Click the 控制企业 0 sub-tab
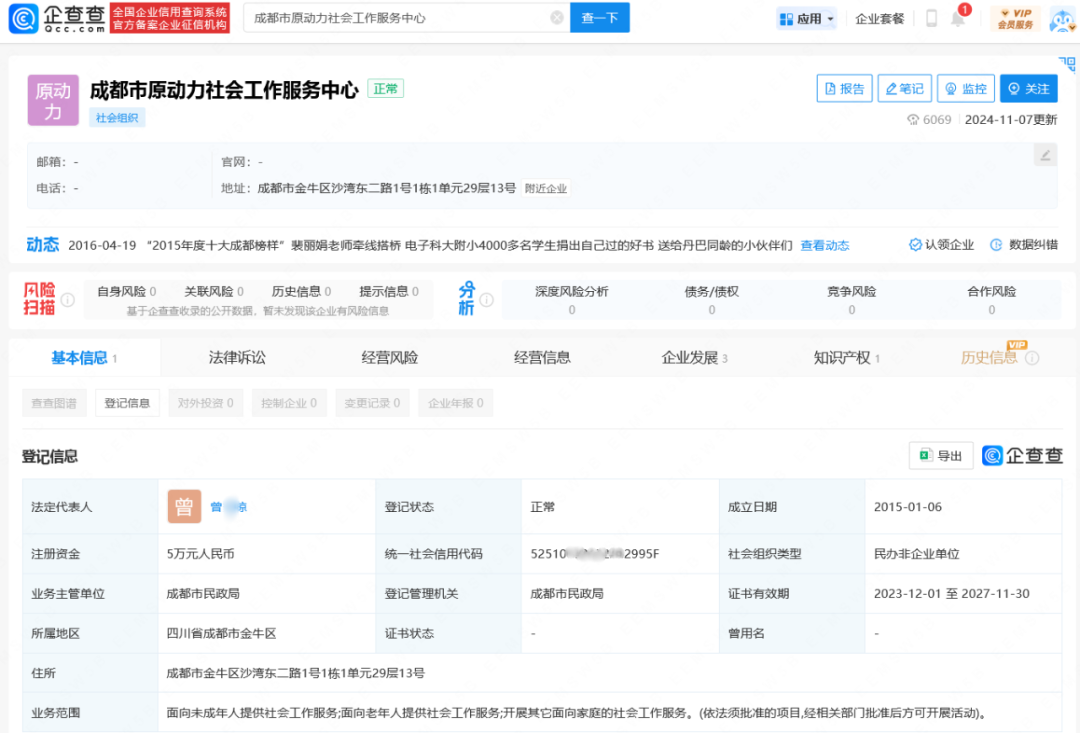Screen dimensions: 1080x733 [x=289, y=403]
